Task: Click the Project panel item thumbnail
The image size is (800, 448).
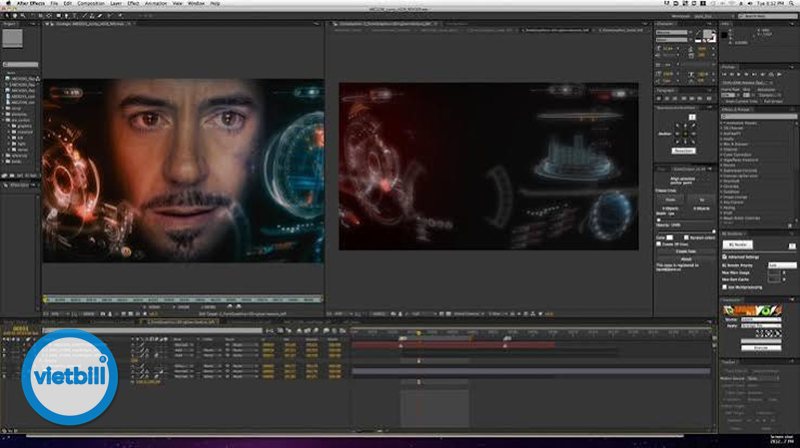Action: 12,38
